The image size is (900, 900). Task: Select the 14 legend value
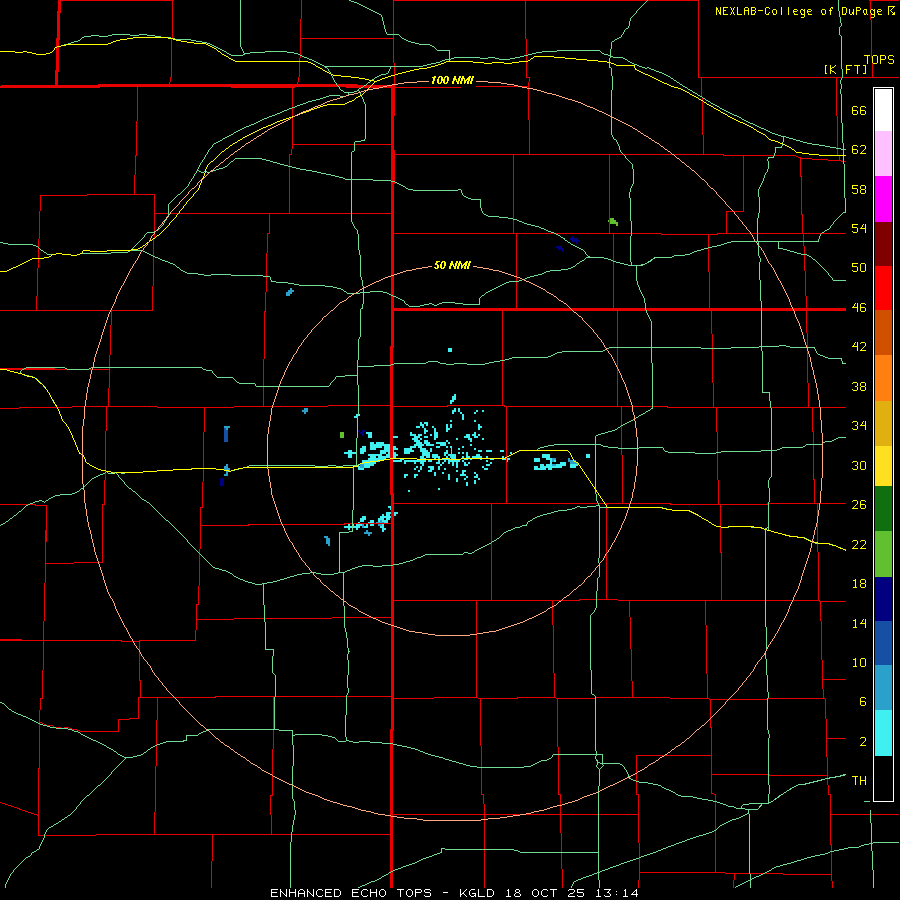point(859,623)
